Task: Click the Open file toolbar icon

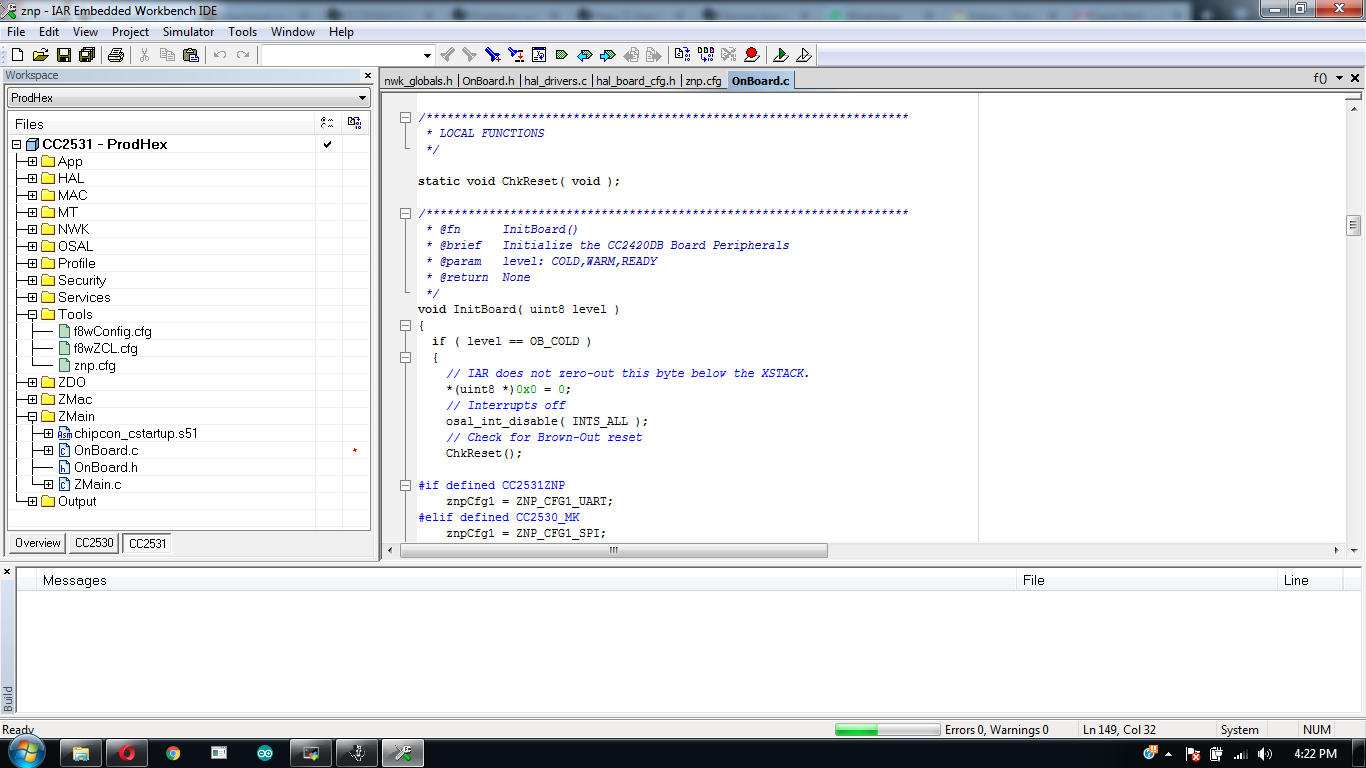Action: 40,55
